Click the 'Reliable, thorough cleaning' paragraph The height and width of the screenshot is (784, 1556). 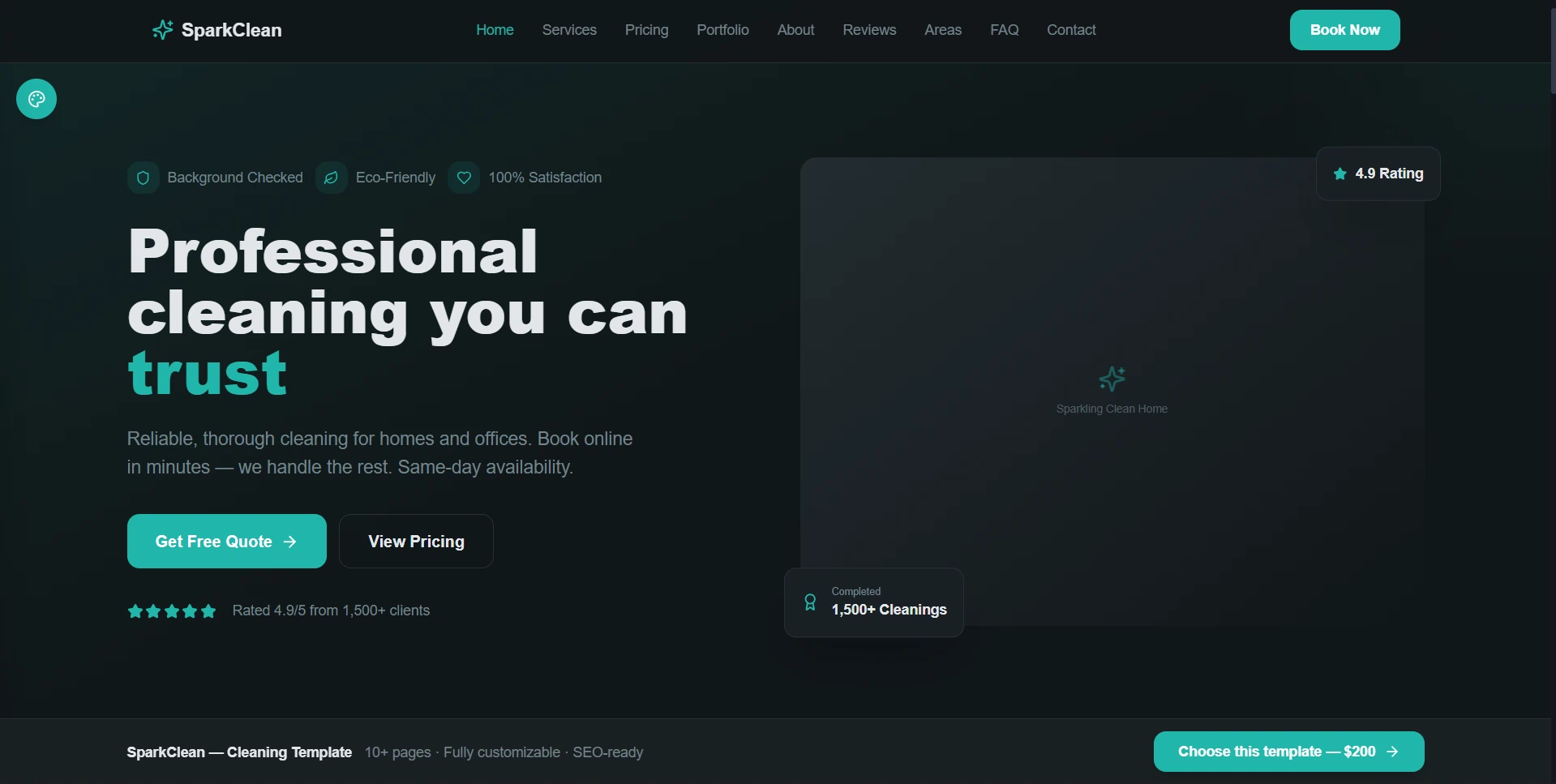click(379, 452)
